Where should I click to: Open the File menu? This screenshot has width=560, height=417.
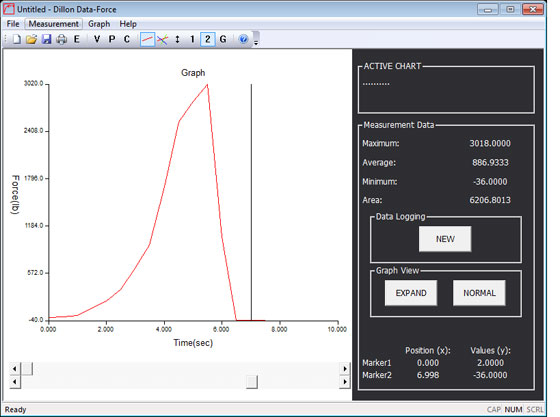coord(13,24)
